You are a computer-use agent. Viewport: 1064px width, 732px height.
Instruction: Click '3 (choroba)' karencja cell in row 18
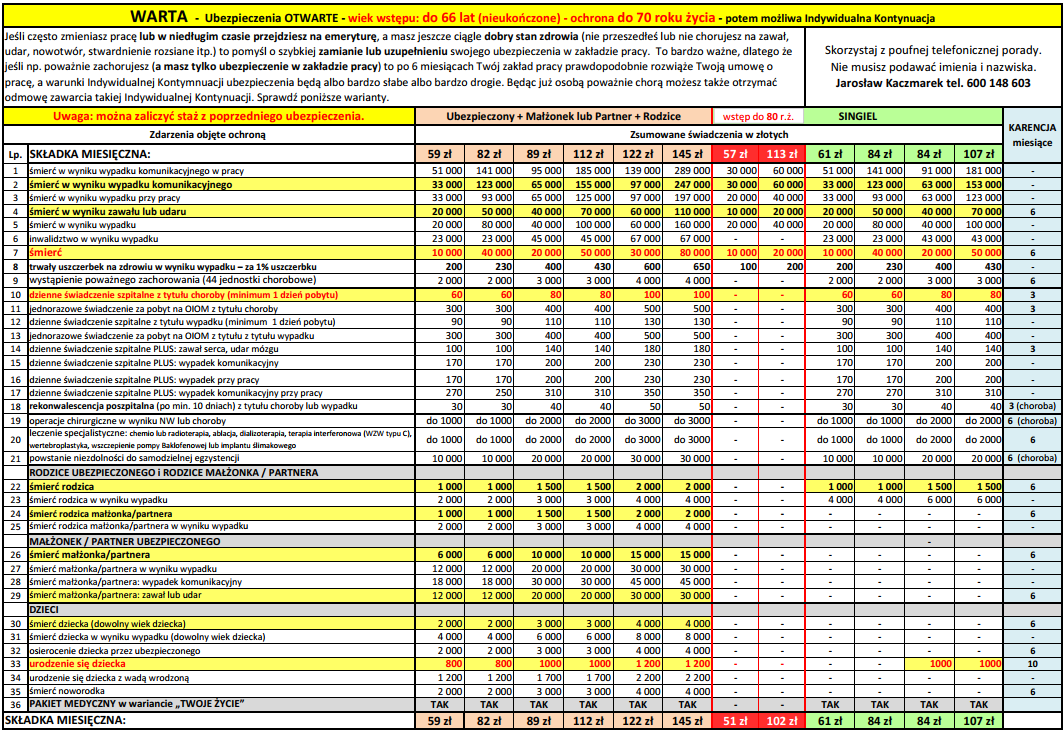pyautogui.click(x=1032, y=406)
